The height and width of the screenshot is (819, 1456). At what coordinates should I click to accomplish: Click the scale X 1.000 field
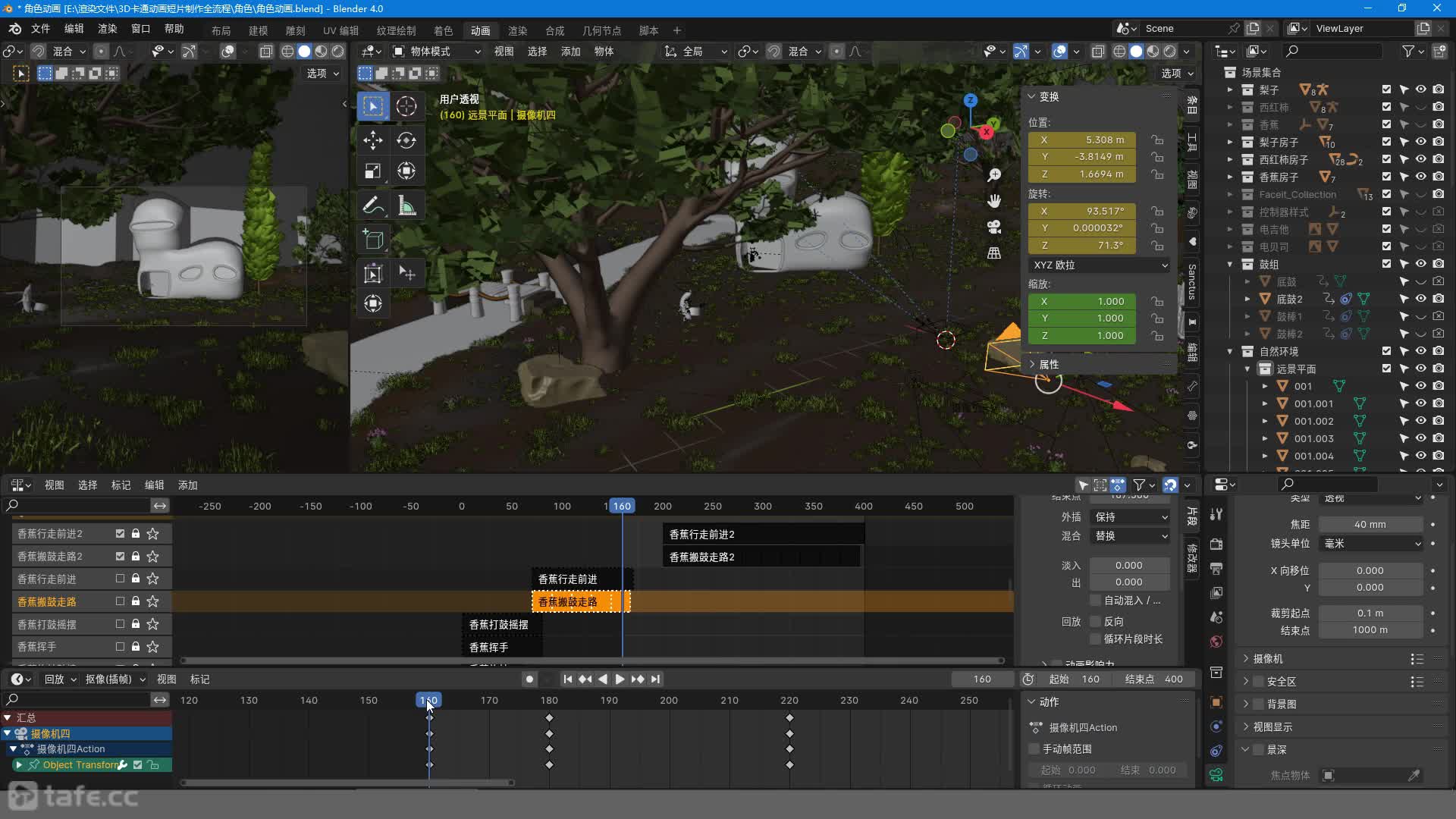pyautogui.click(x=1082, y=302)
